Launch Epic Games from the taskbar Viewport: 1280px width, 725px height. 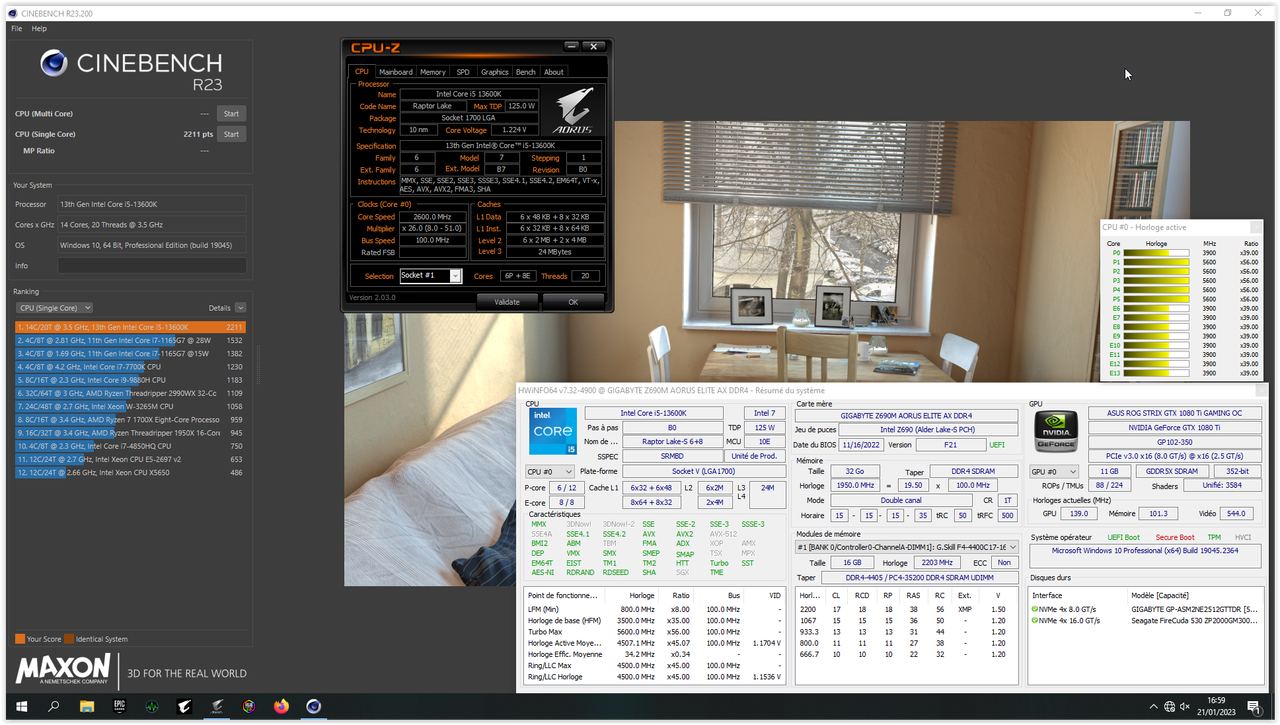click(x=119, y=706)
